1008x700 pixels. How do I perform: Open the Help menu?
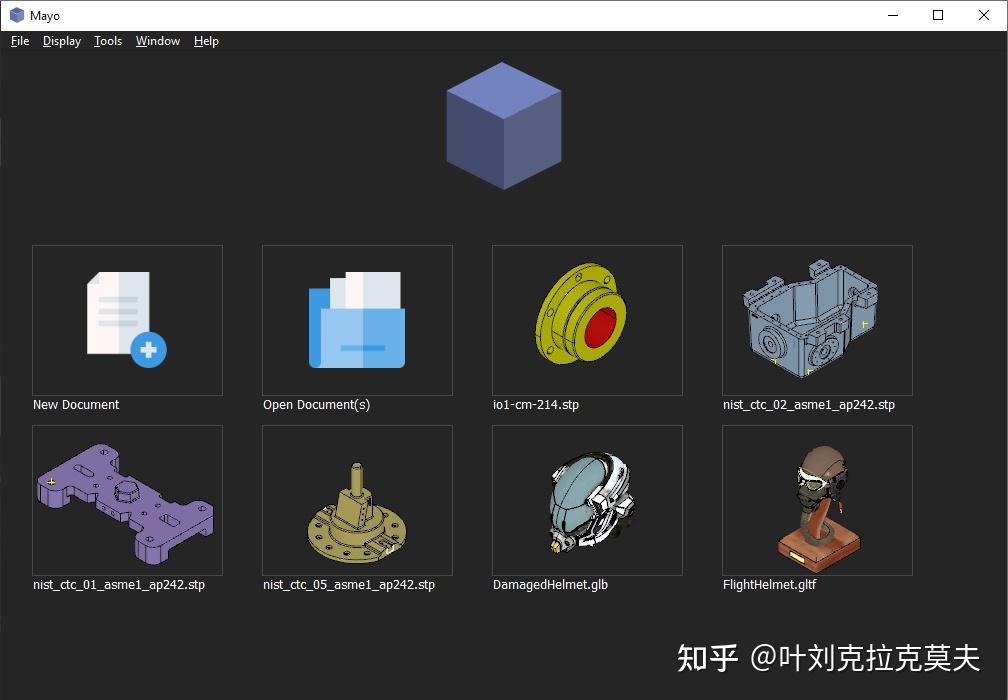[206, 41]
